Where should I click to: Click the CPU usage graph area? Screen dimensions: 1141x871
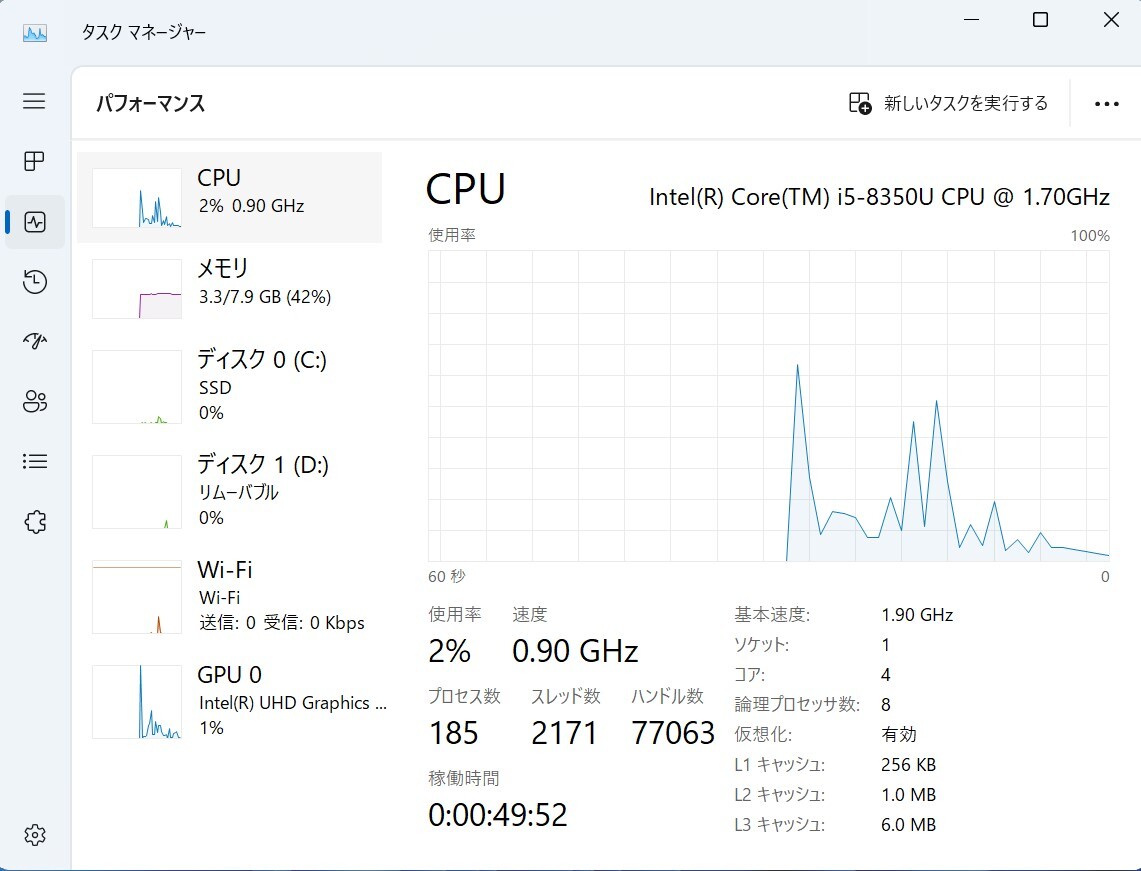tap(768, 405)
